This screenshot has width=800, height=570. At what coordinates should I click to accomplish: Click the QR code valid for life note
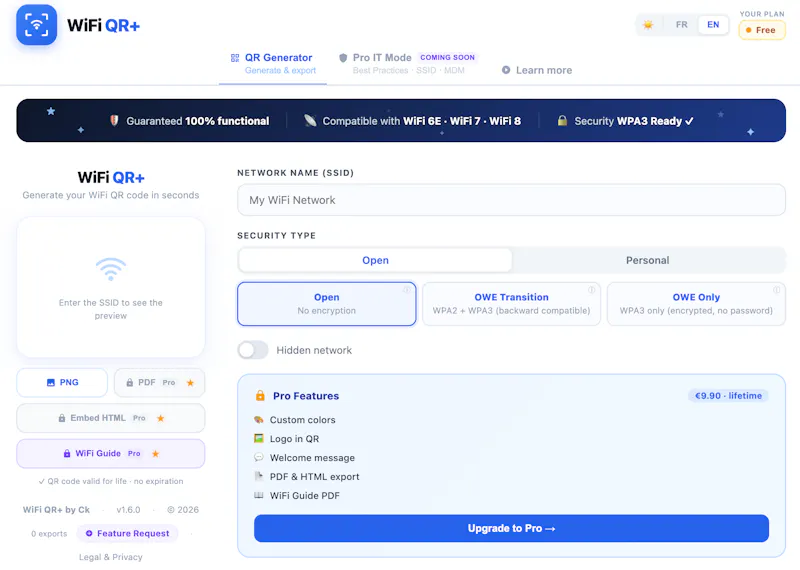click(x=111, y=481)
